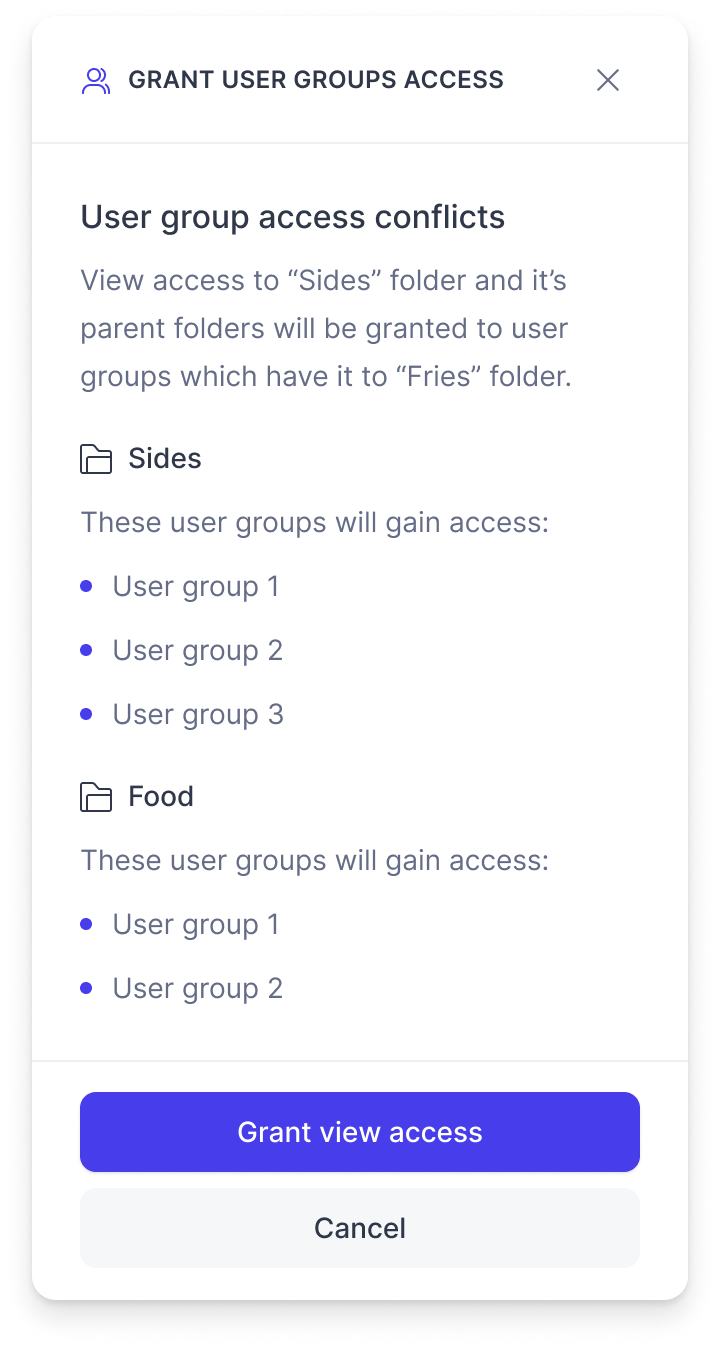The height and width of the screenshot is (1348, 720).
Task: Click the folder icon above the Sides list
Action: click(94, 458)
